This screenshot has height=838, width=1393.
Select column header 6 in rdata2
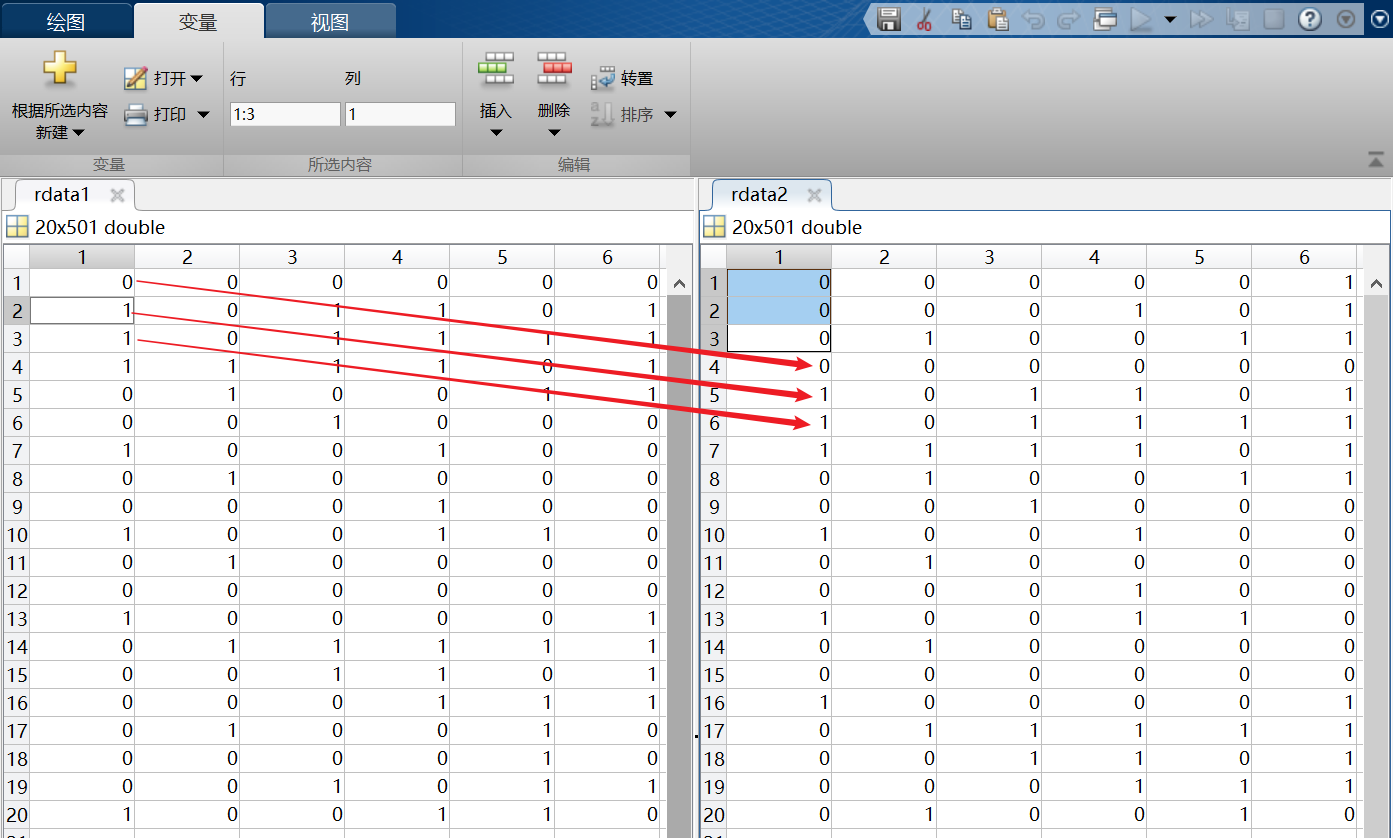pyautogui.click(x=1304, y=257)
